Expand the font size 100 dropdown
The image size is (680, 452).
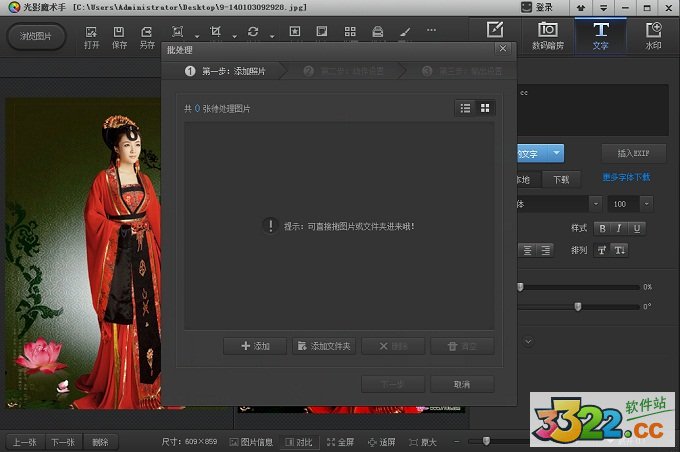[x=646, y=203]
